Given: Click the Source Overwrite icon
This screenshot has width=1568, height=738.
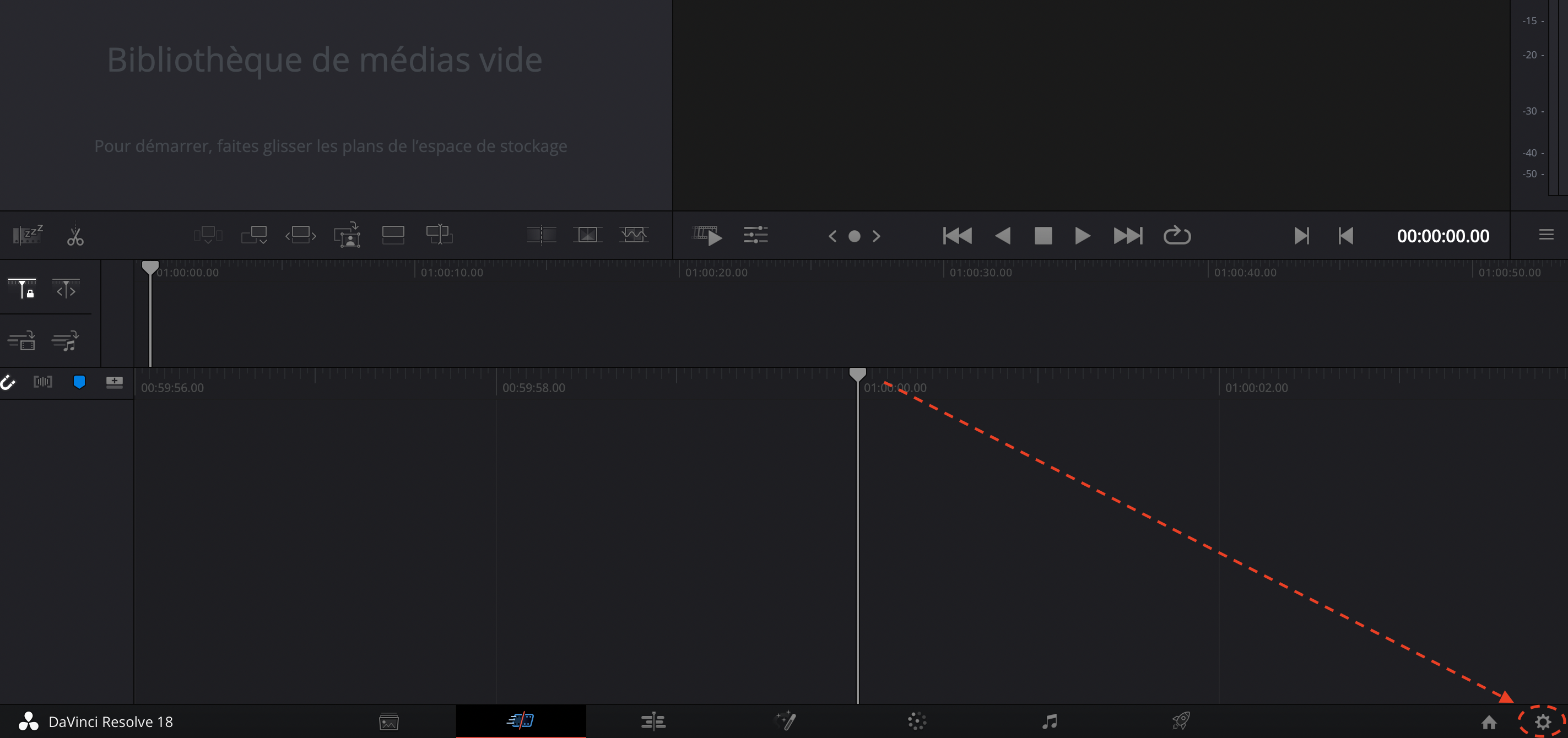Looking at the screenshot, I should [x=439, y=235].
